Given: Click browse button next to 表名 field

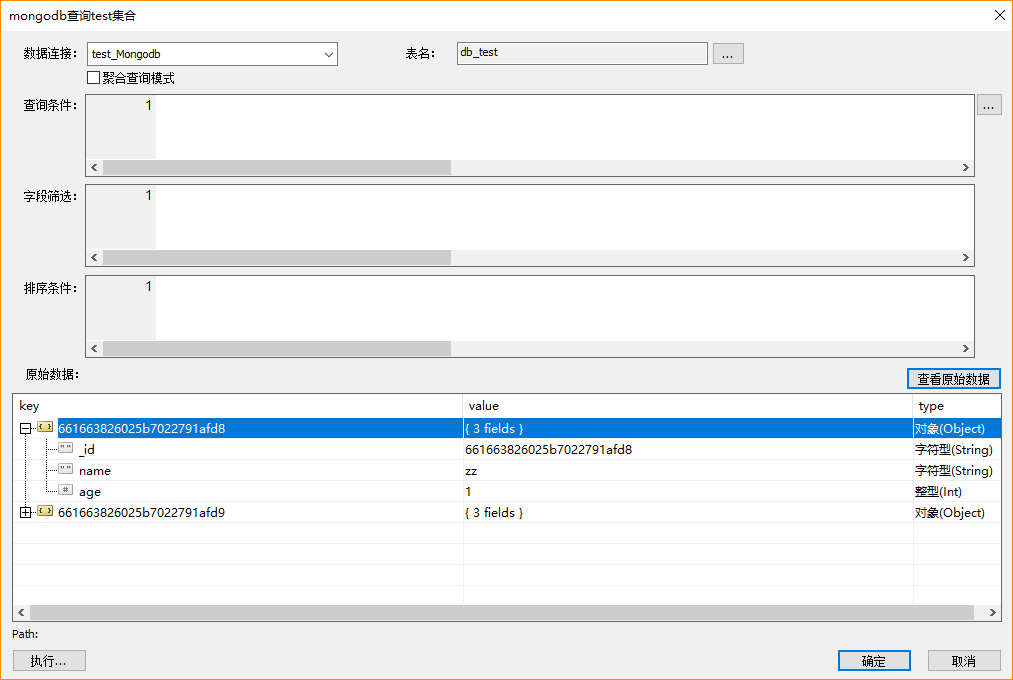Looking at the screenshot, I should (x=727, y=55).
